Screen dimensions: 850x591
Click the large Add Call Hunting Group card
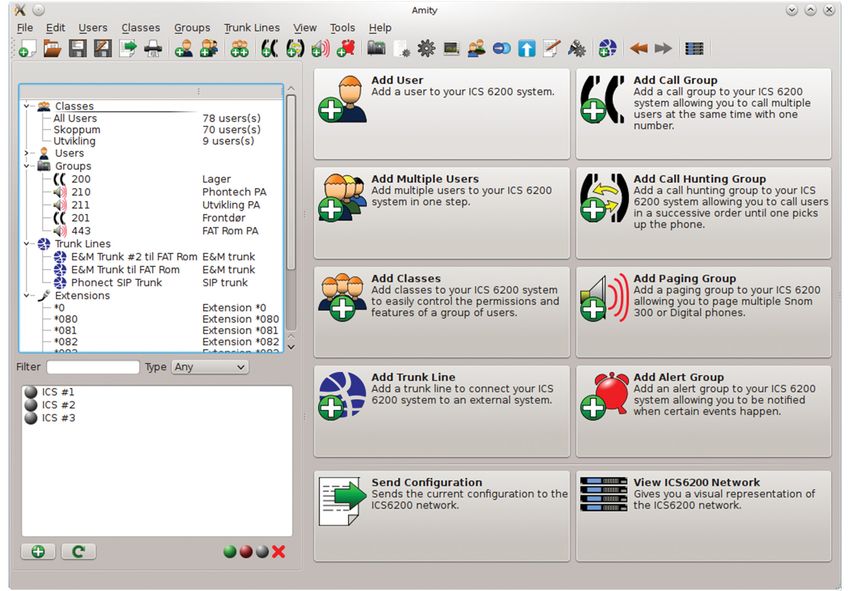click(x=704, y=213)
